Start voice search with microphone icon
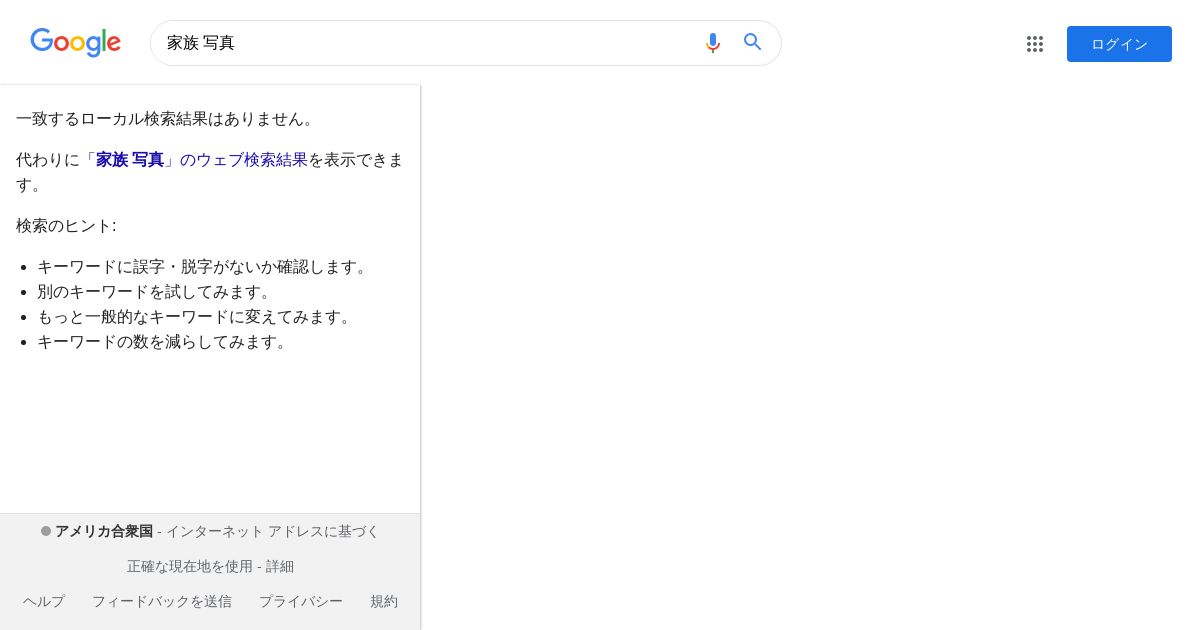1200x630 pixels. click(x=713, y=43)
